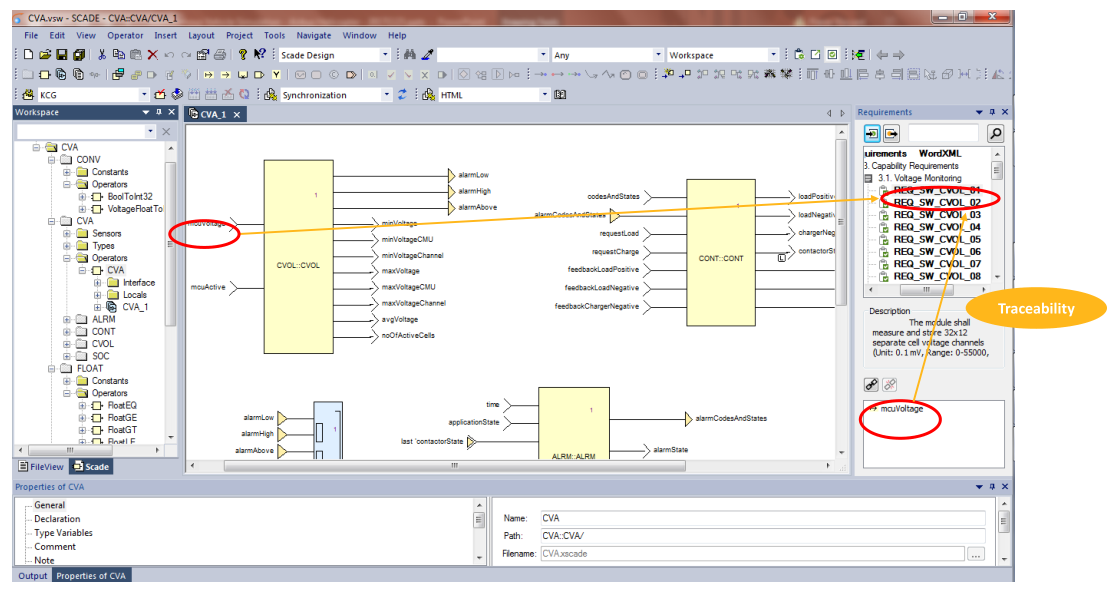
Task: Select REQ_SW_CVOL_05 requirement
Action: tap(936, 239)
